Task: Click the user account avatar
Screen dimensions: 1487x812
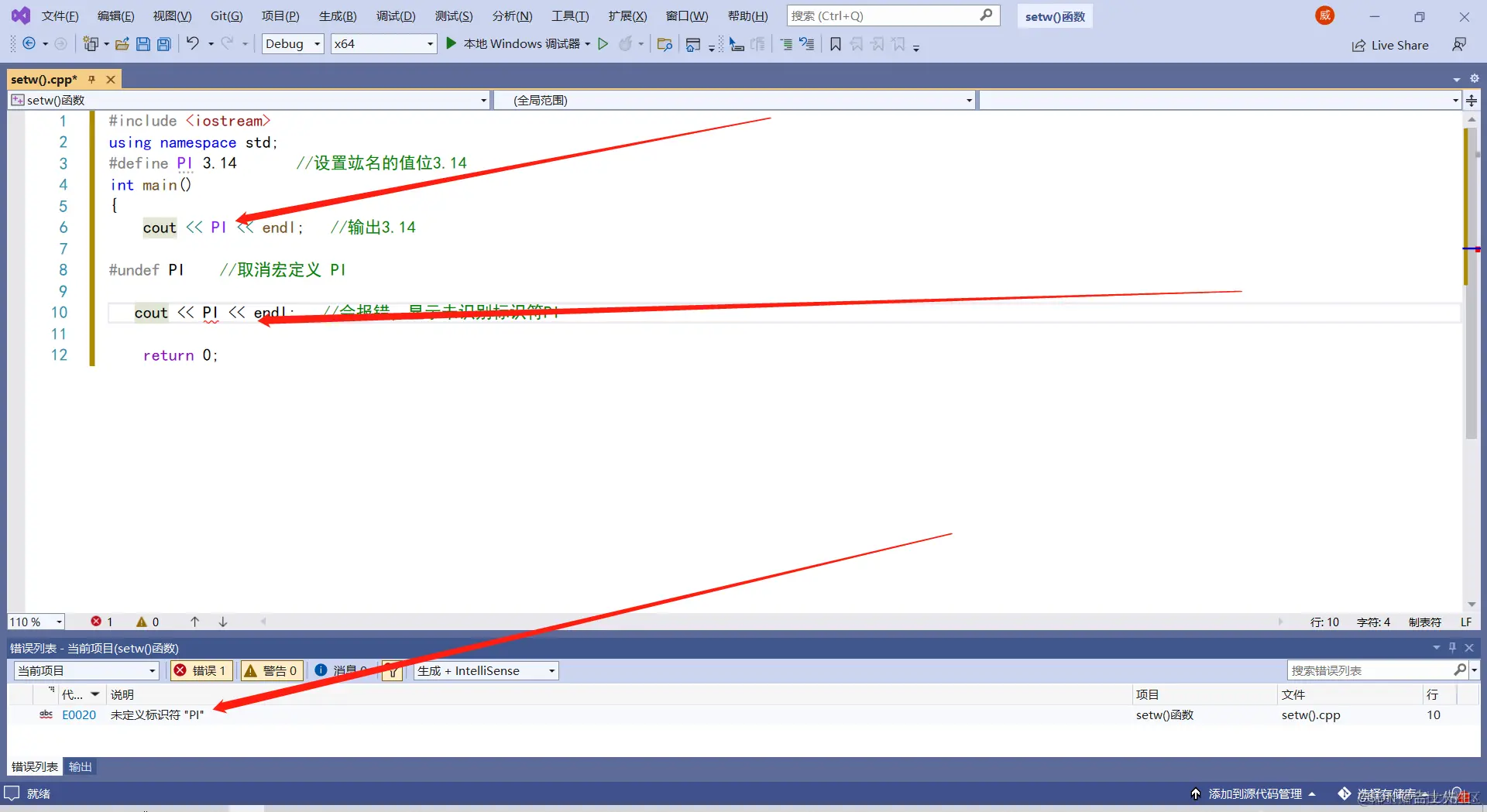Action: click(1325, 15)
